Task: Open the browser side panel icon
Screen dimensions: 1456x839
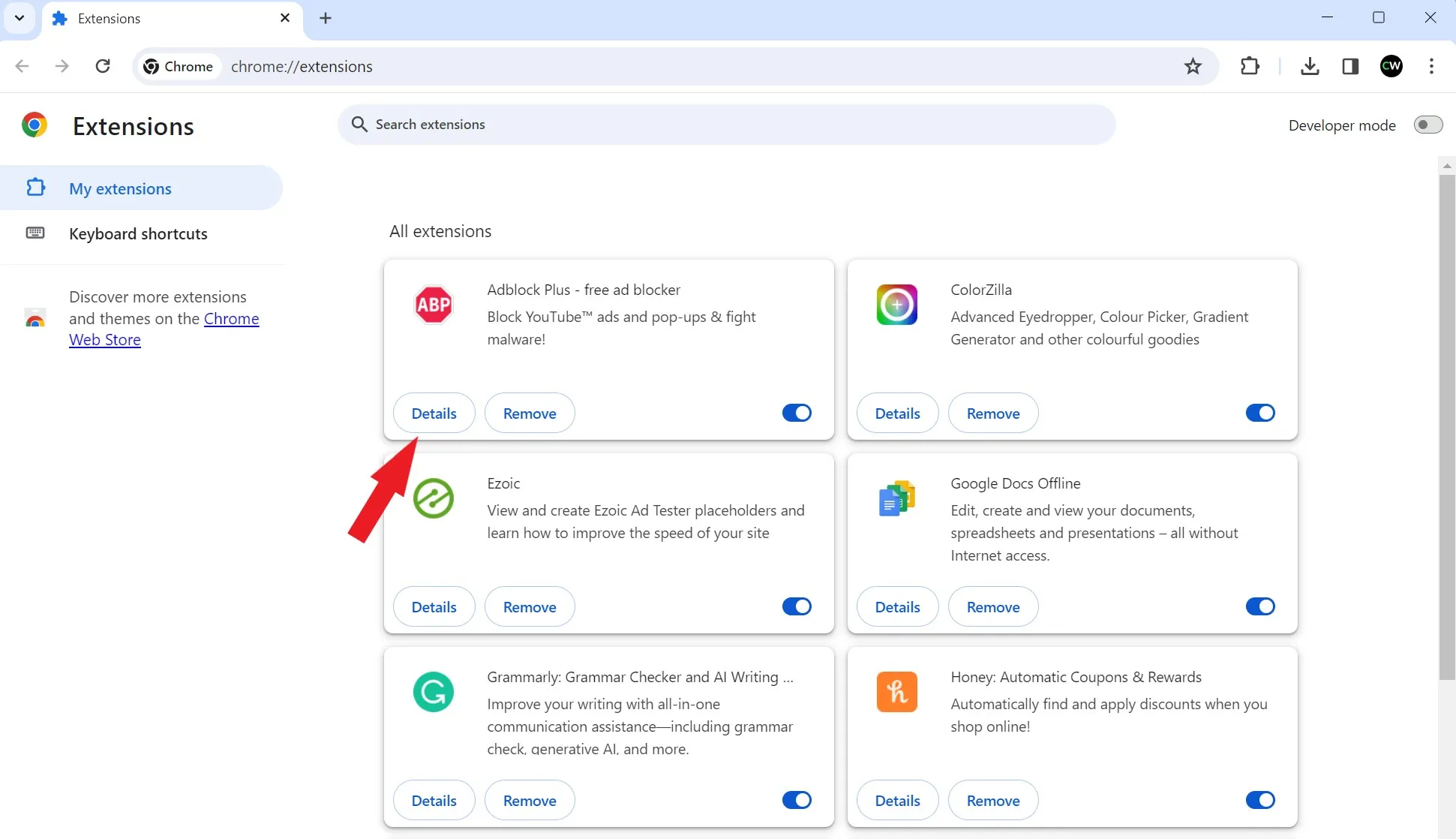Action: [1350, 66]
